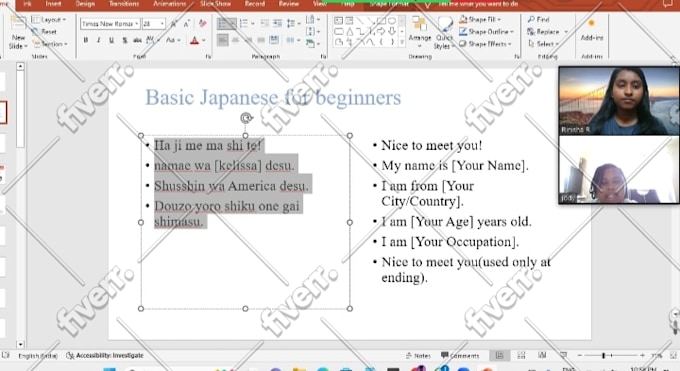Switch to Normal view icon in status bar

click(500, 355)
